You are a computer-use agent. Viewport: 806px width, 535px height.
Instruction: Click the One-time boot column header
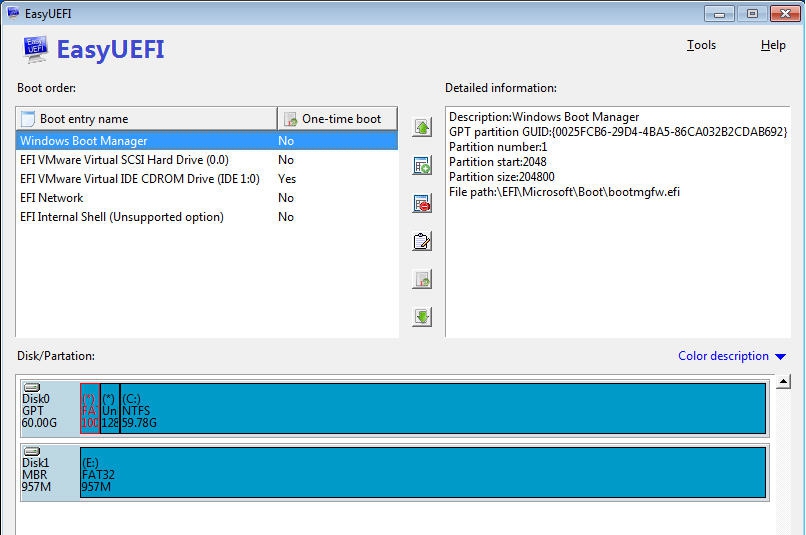coord(337,119)
